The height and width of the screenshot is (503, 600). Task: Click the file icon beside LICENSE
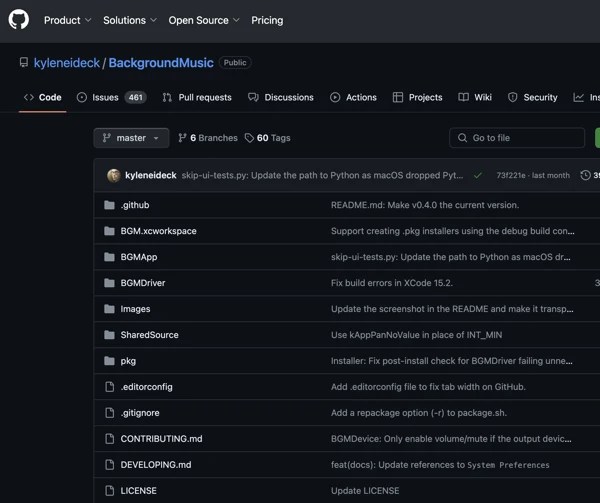coord(109,491)
